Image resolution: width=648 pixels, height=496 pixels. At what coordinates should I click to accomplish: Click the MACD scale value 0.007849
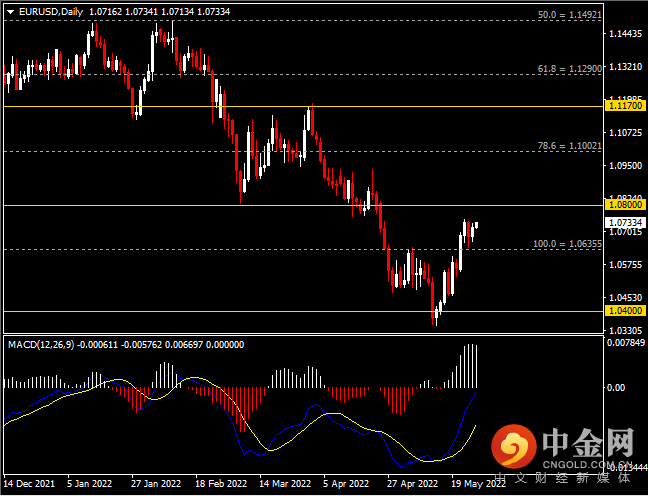click(626, 343)
